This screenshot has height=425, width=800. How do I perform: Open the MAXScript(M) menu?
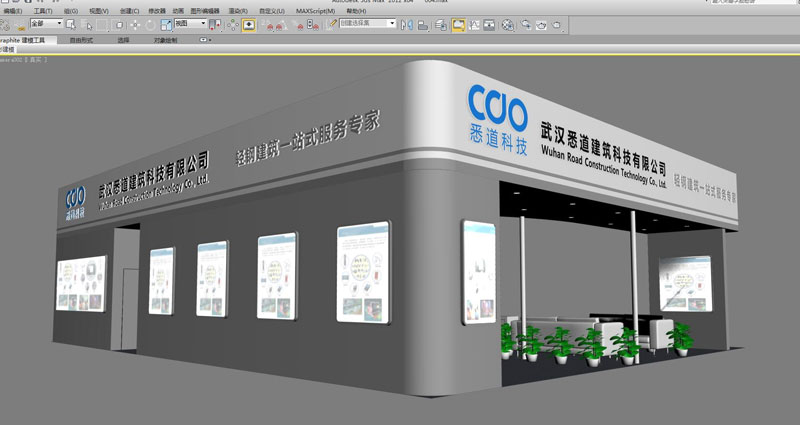[x=316, y=11]
